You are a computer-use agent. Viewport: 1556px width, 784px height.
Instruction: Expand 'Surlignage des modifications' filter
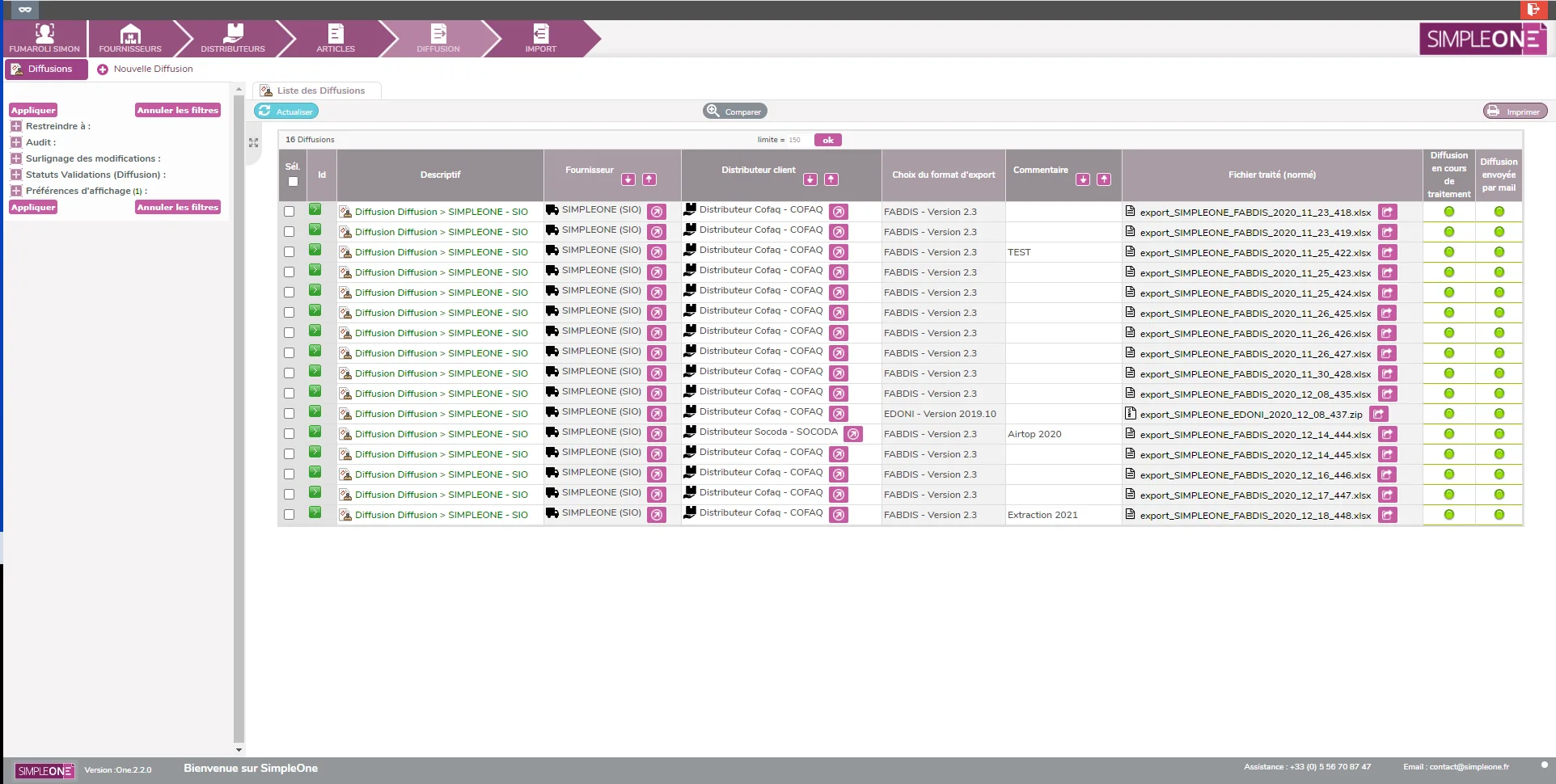tap(16, 158)
